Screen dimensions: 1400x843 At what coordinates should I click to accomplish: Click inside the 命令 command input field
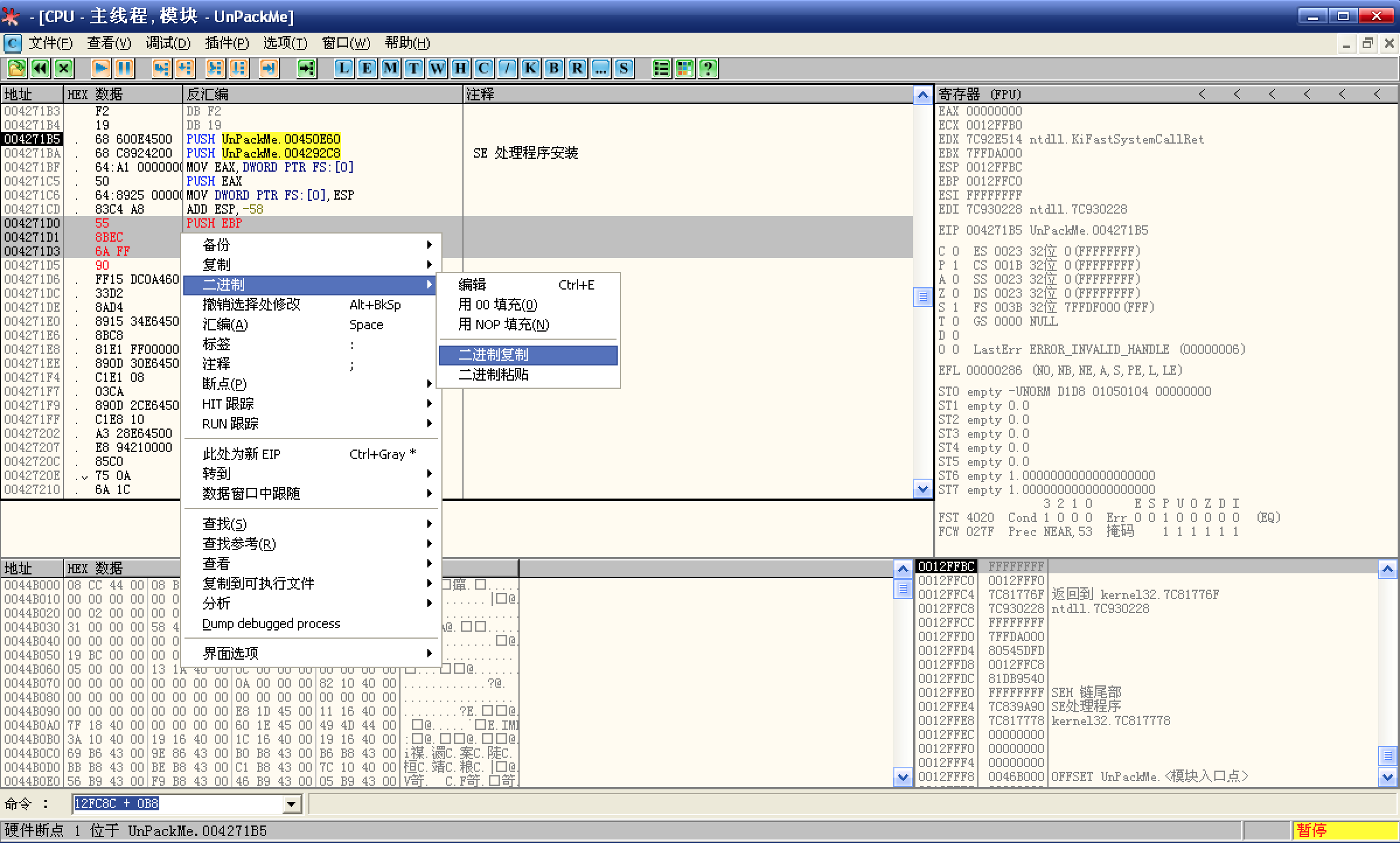(175, 804)
